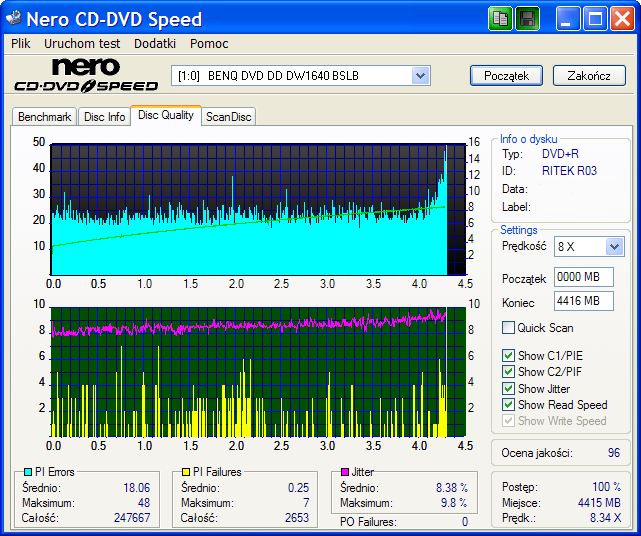Click the Początek start button

(507, 76)
